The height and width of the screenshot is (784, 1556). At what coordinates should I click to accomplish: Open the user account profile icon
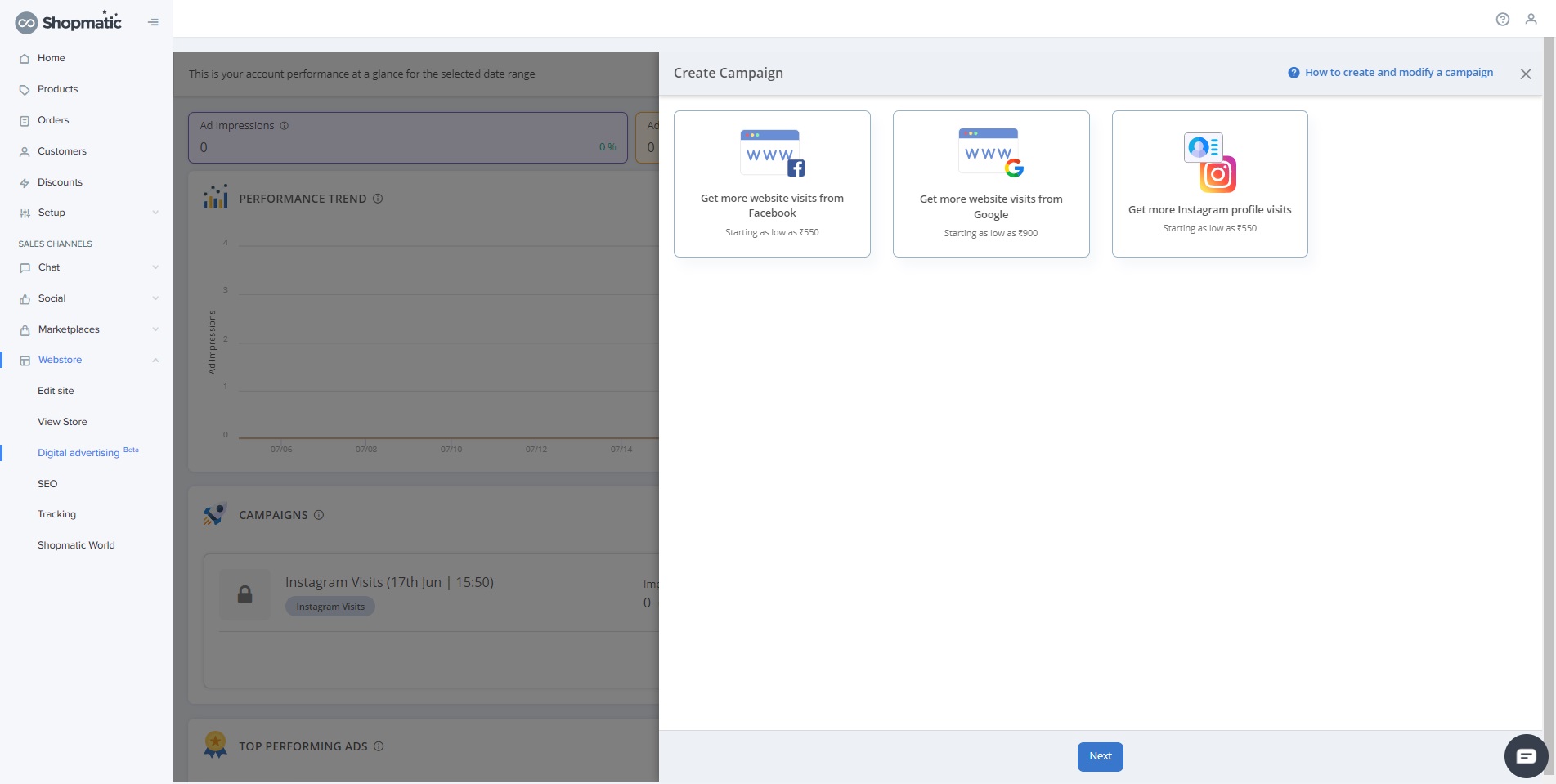point(1531,19)
